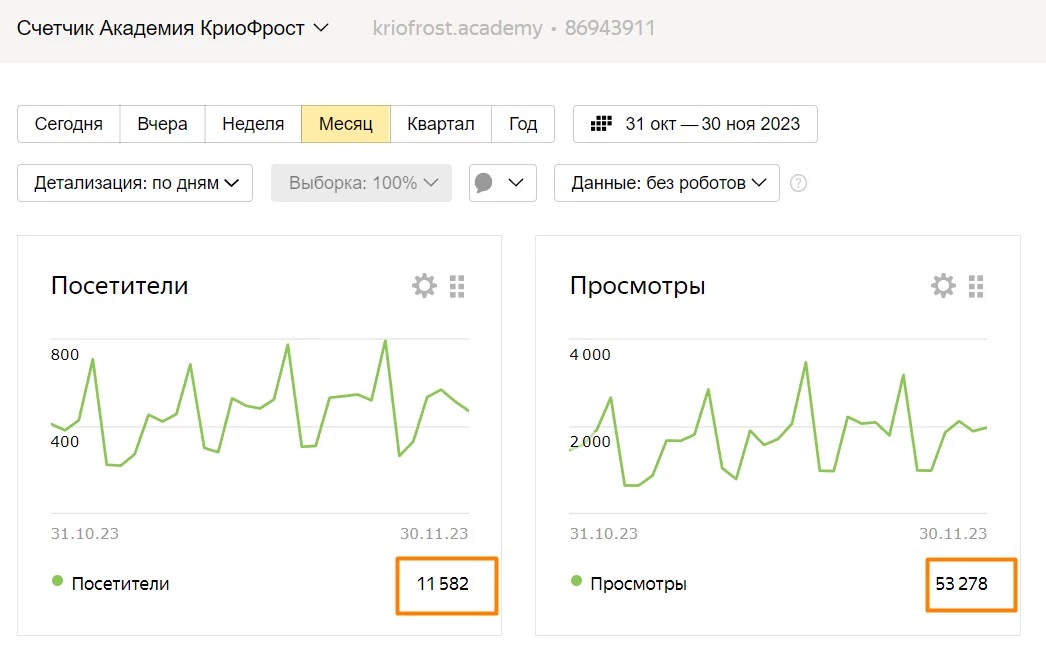Open the help question mark icon
This screenshot has width=1046, height=658.
pyautogui.click(x=799, y=183)
